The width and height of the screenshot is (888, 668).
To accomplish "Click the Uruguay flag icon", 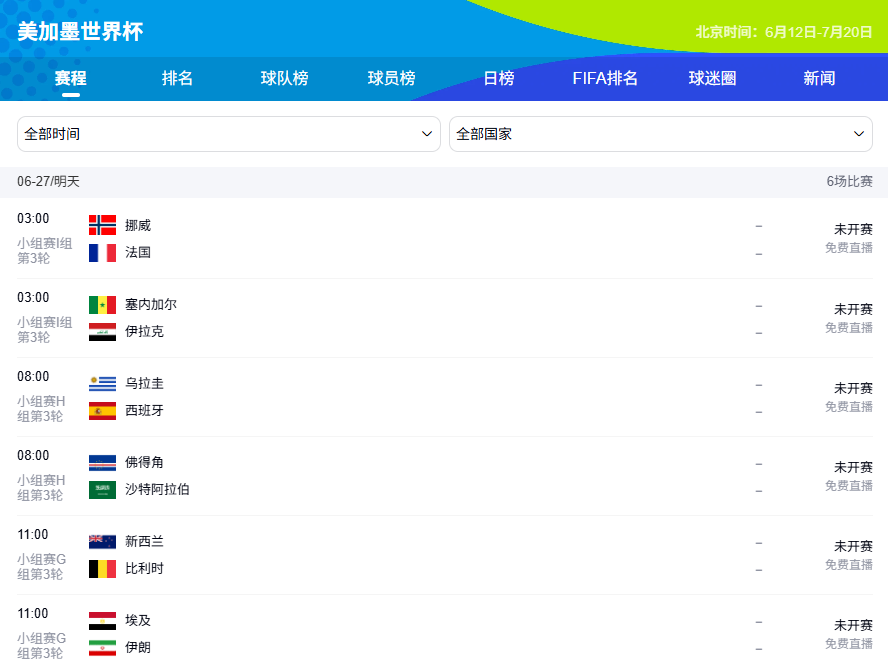I will [103, 384].
